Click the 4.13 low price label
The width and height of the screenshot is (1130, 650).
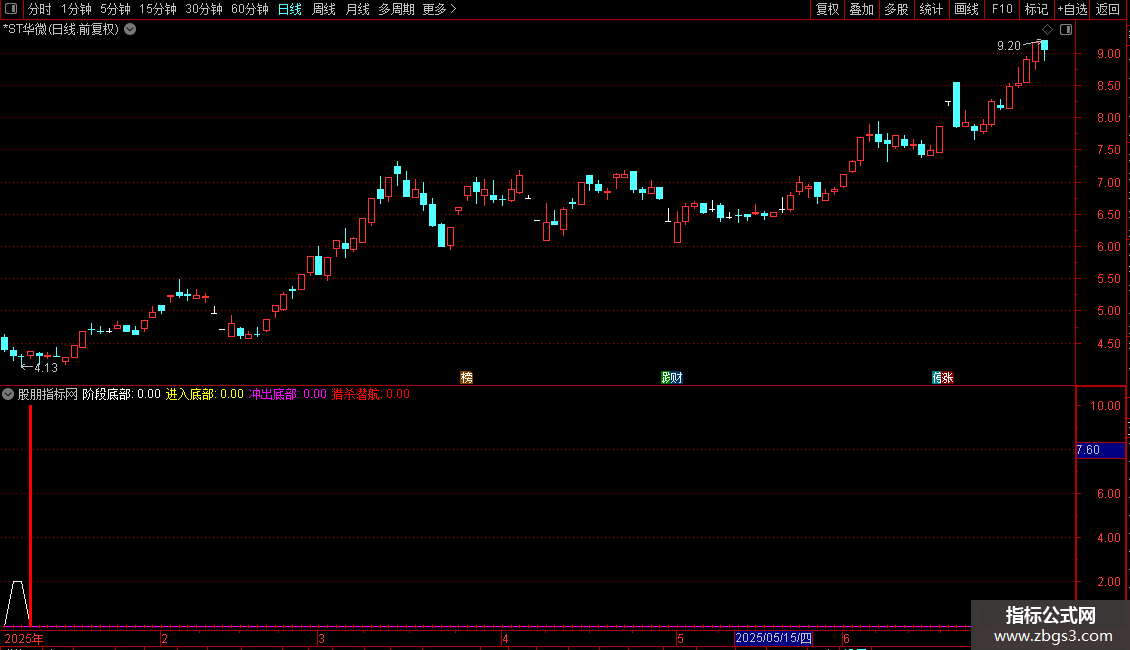click(x=46, y=368)
